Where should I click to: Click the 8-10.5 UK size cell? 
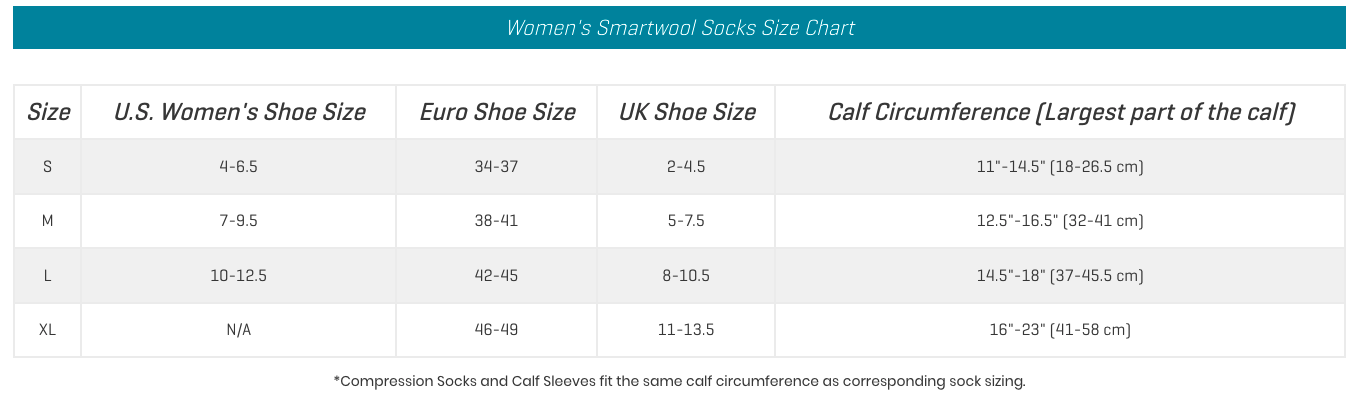pyautogui.click(x=687, y=276)
